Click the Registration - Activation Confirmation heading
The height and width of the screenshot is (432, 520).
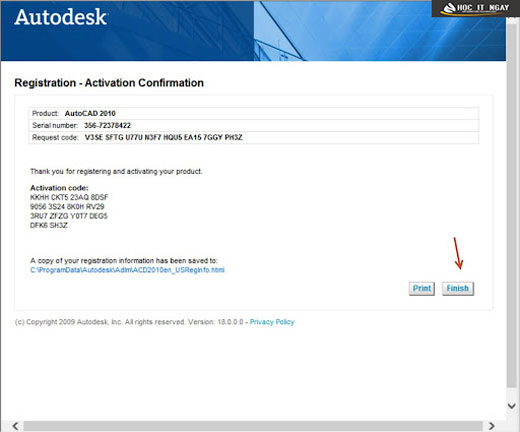point(109,83)
